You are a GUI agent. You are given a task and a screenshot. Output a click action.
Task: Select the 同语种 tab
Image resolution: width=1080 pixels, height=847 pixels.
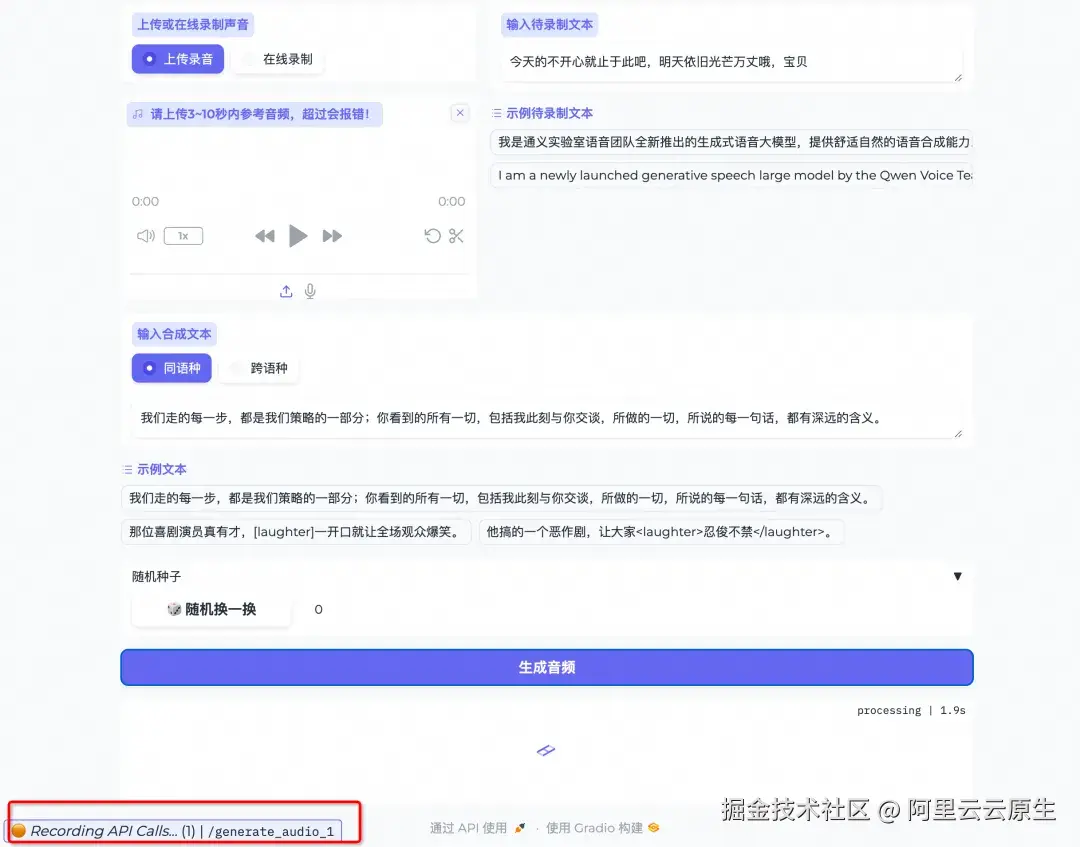tap(171, 368)
